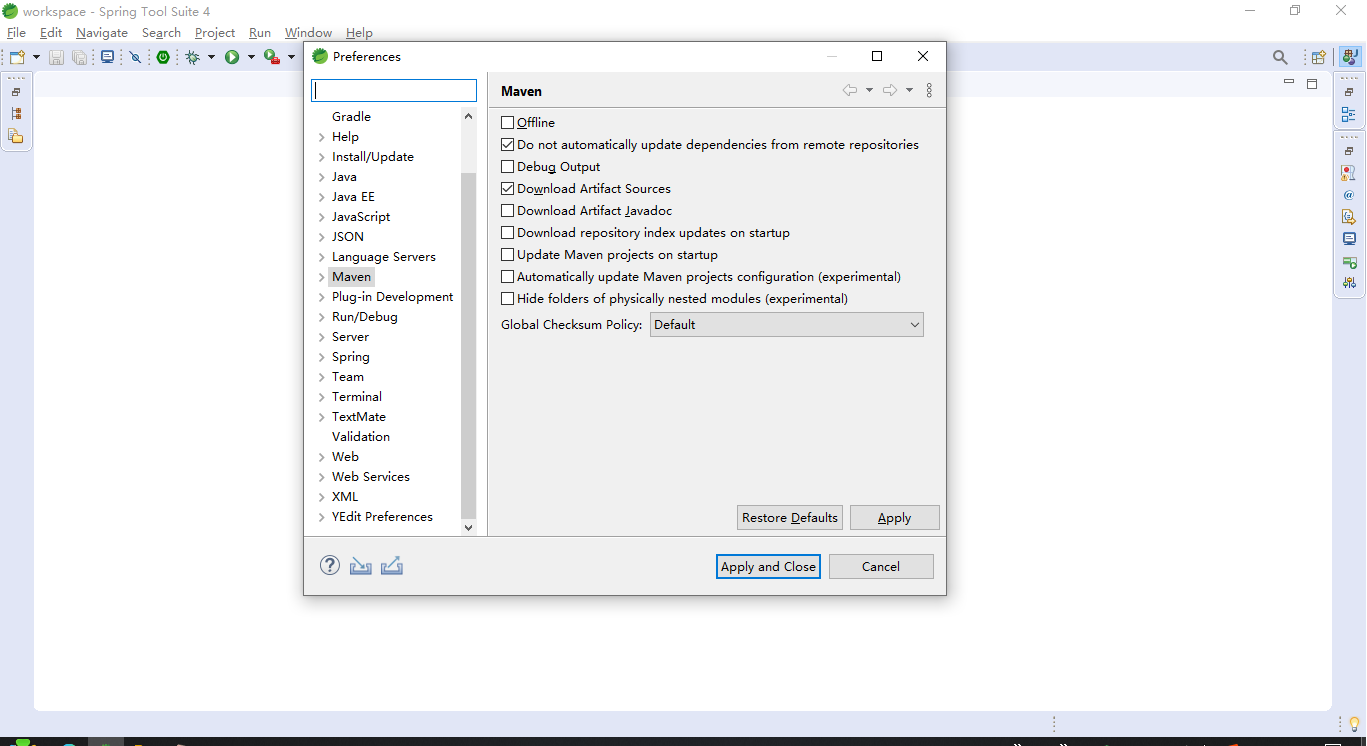Viewport: 1367px width, 746px height.
Task: Click the Search icon in the toolbar
Action: coord(1280,57)
